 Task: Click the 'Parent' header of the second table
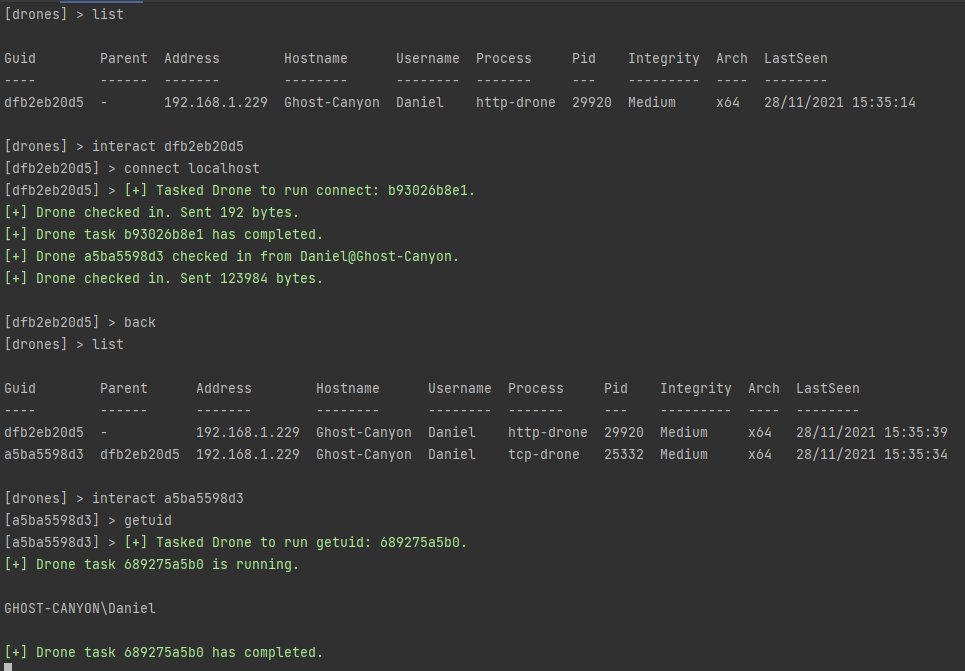pos(124,388)
